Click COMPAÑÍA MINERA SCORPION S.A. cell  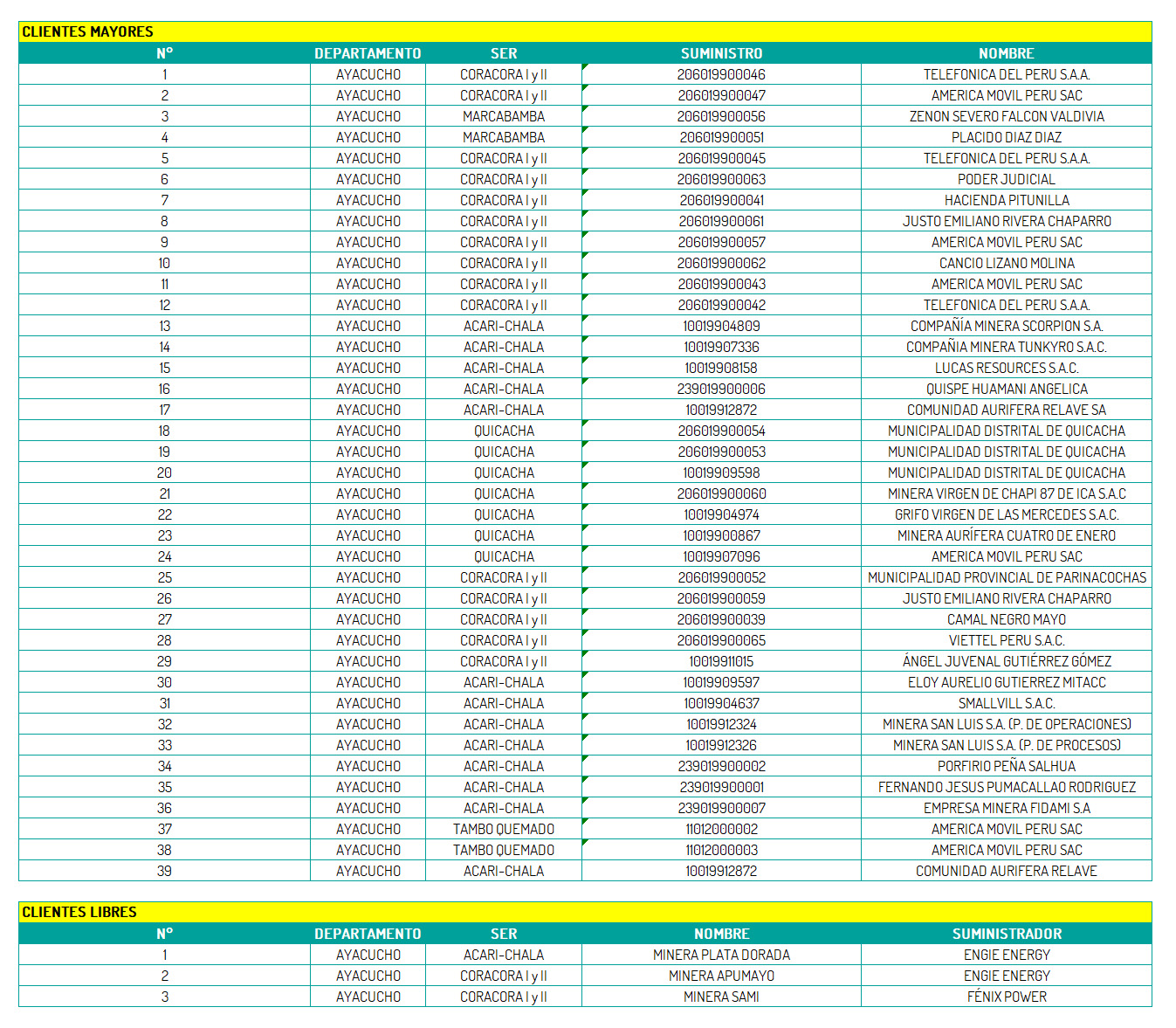(x=1007, y=326)
